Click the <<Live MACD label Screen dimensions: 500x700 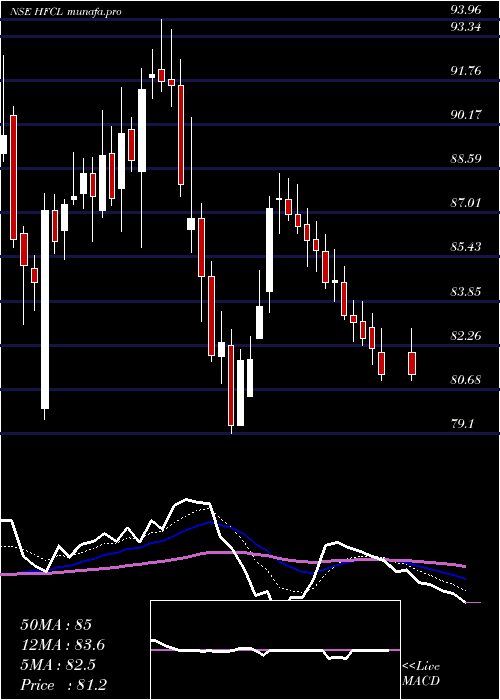[421, 674]
